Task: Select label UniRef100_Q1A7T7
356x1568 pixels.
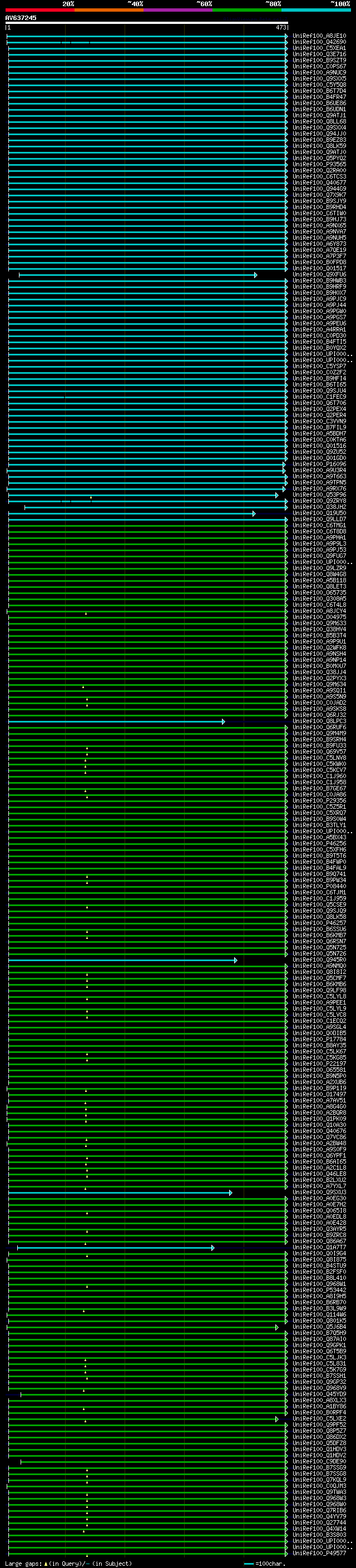Action: [319, 1247]
